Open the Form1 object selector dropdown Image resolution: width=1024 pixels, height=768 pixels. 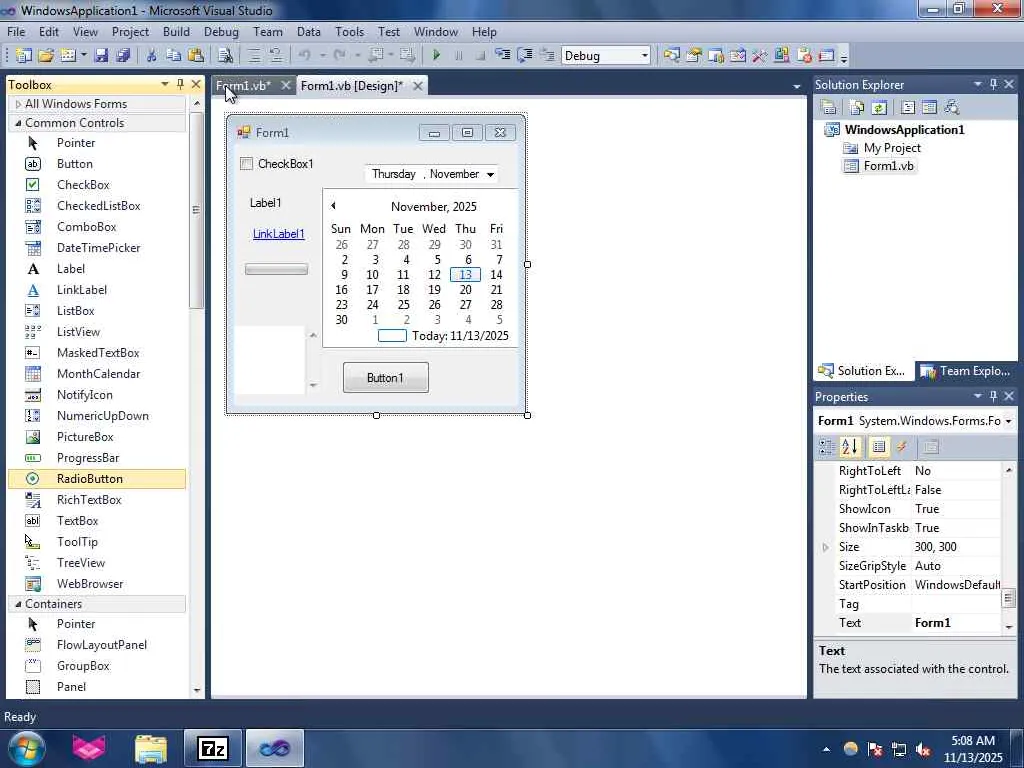coord(1008,421)
